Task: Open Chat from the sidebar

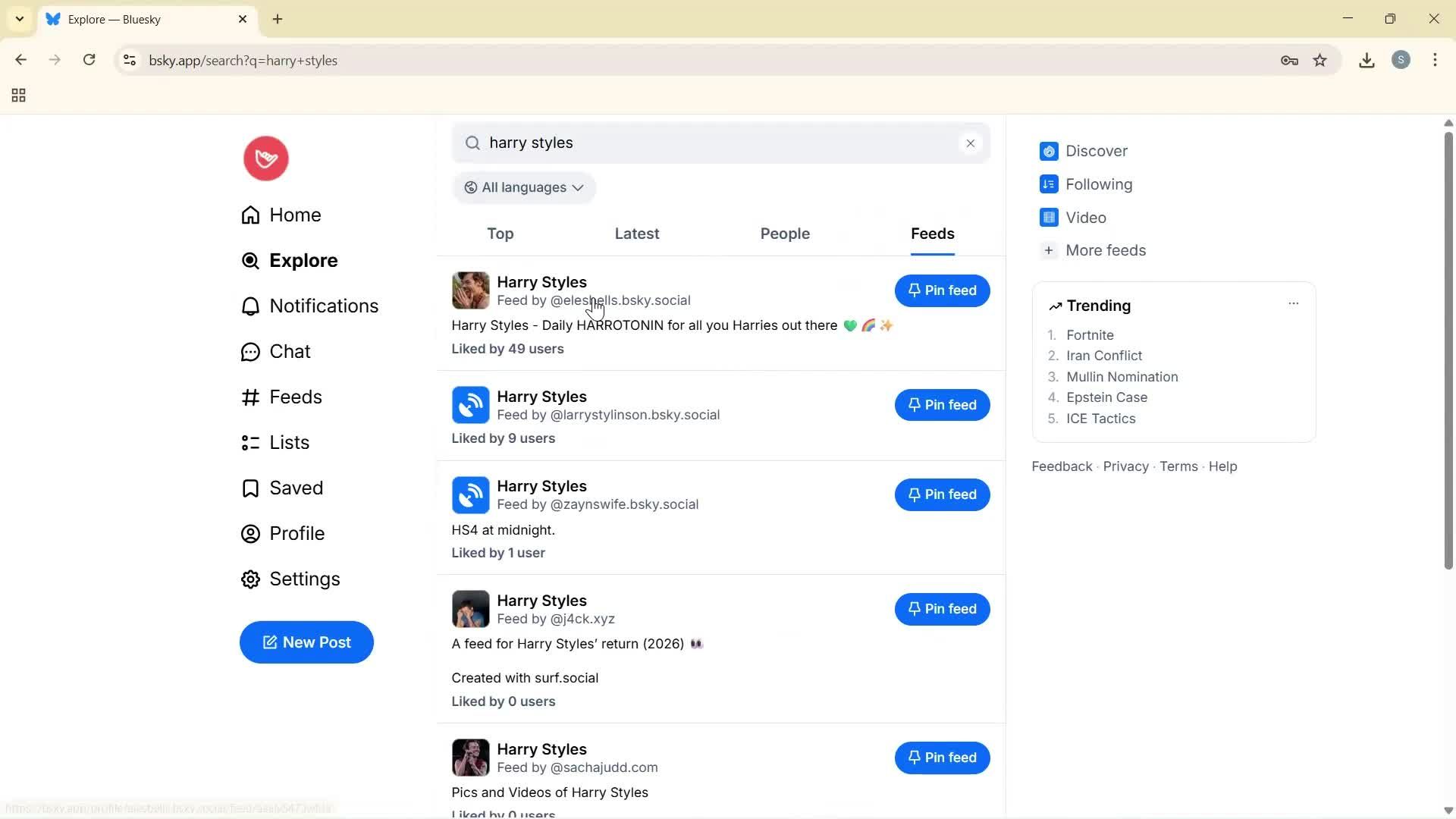Action: (x=290, y=351)
